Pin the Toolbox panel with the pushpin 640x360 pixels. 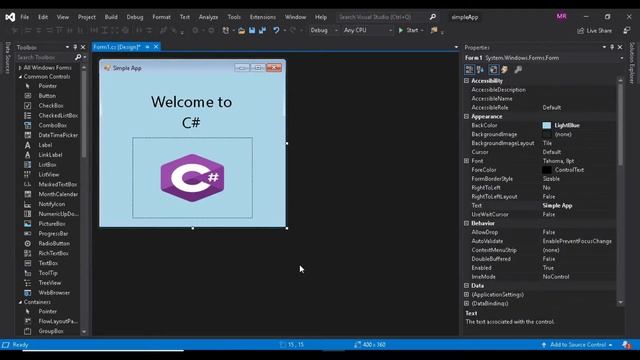click(x=75, y=47)
